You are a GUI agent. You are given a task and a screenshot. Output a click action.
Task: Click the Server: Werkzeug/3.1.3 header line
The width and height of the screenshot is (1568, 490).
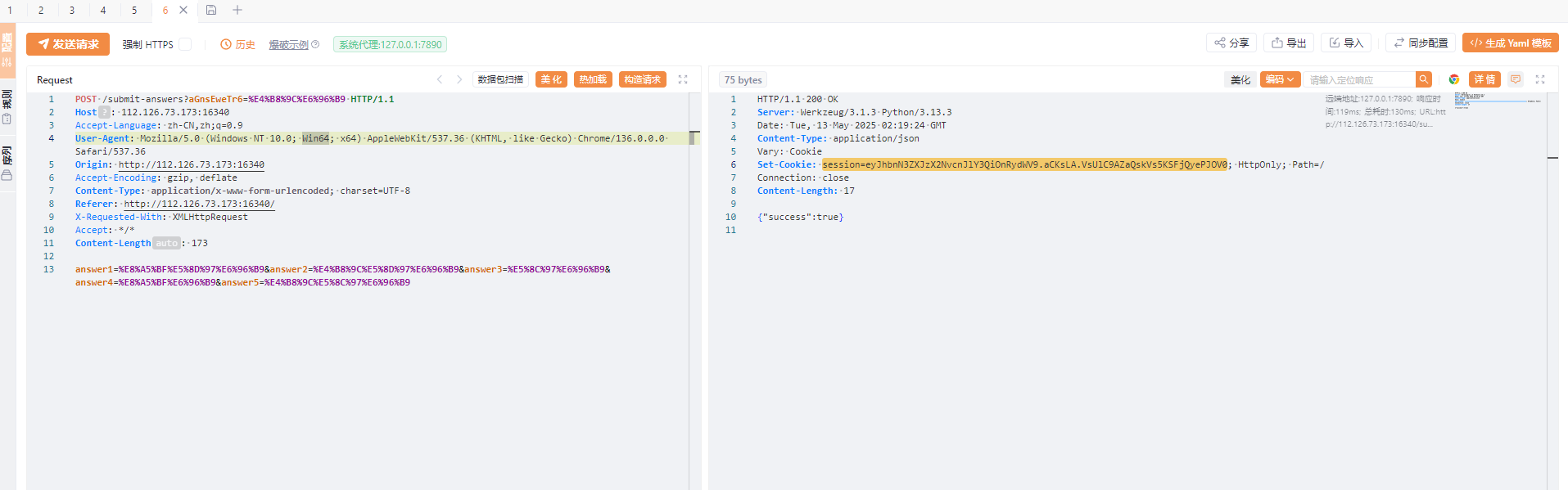tap(854, 112)
